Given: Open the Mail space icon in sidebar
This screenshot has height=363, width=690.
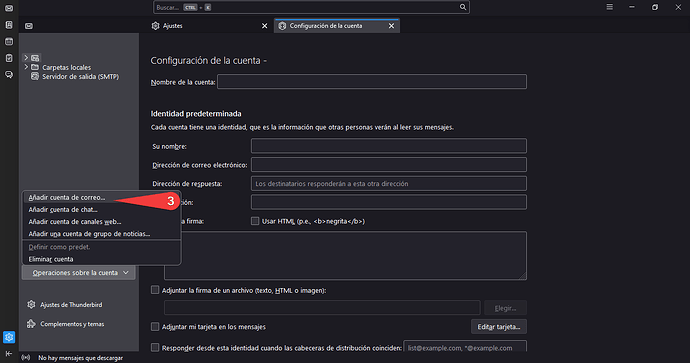Looking at the screenshot, I should pos(9,8).
